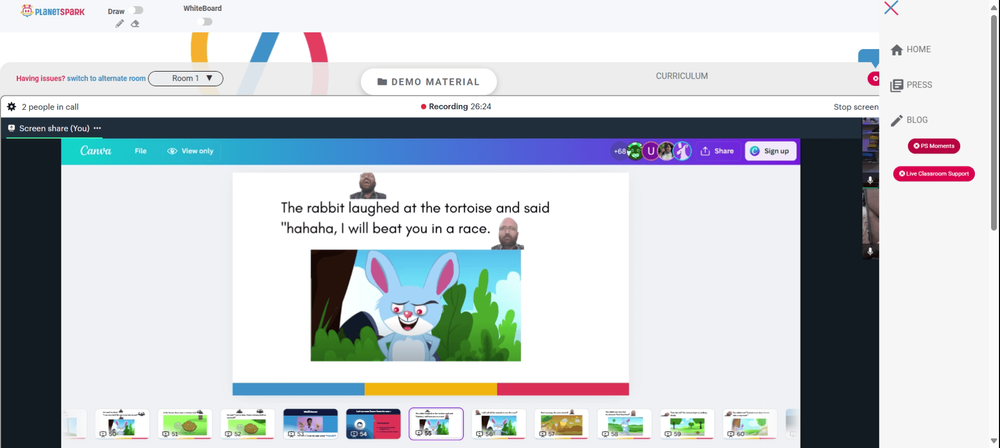Click the PlanetSpark logo

(53, 11)
